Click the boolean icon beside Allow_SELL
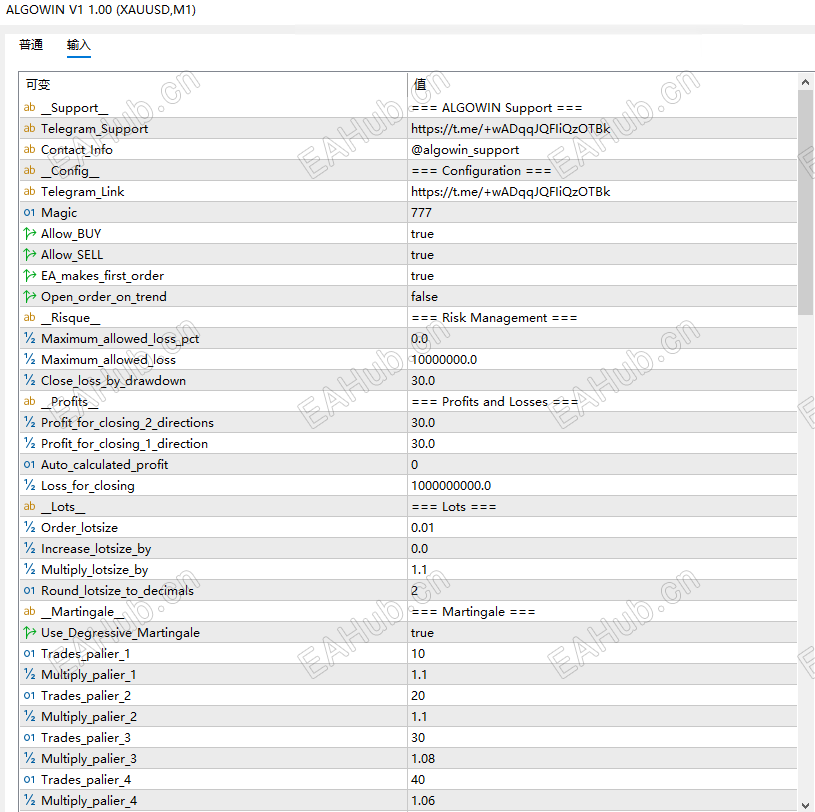 tap(30, 255)
